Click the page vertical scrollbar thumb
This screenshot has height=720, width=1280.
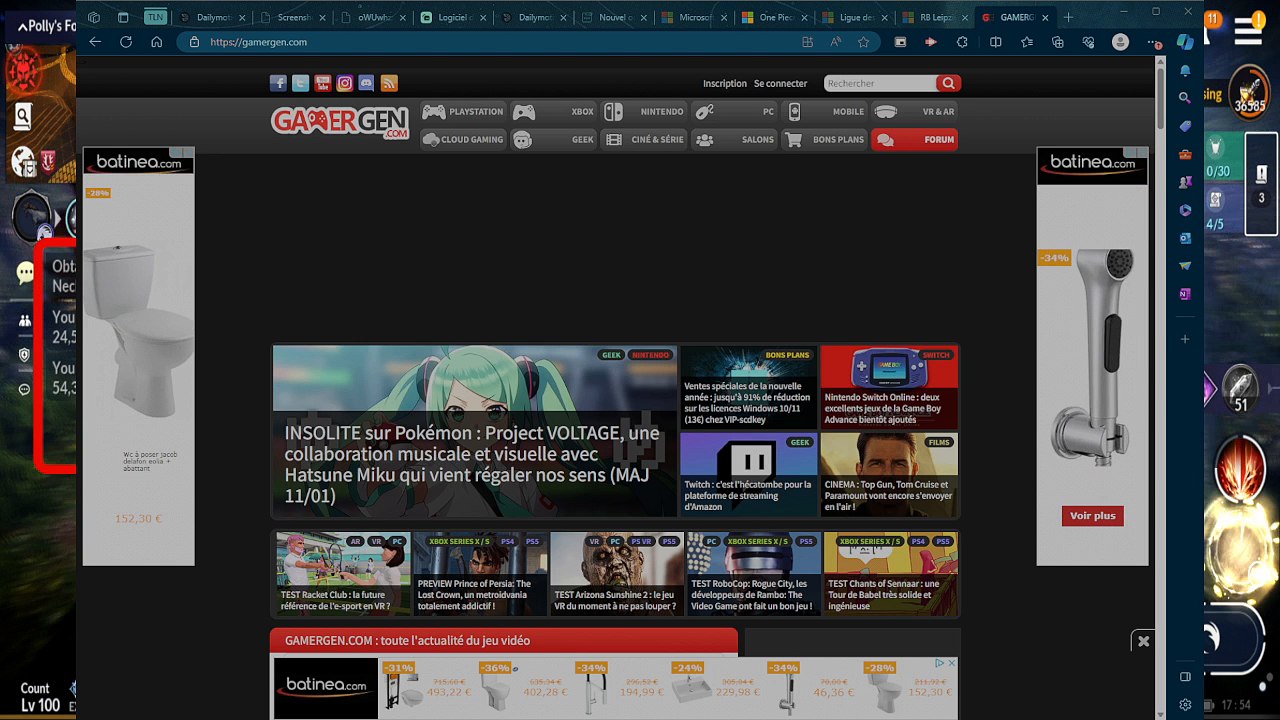point(1161,98)
